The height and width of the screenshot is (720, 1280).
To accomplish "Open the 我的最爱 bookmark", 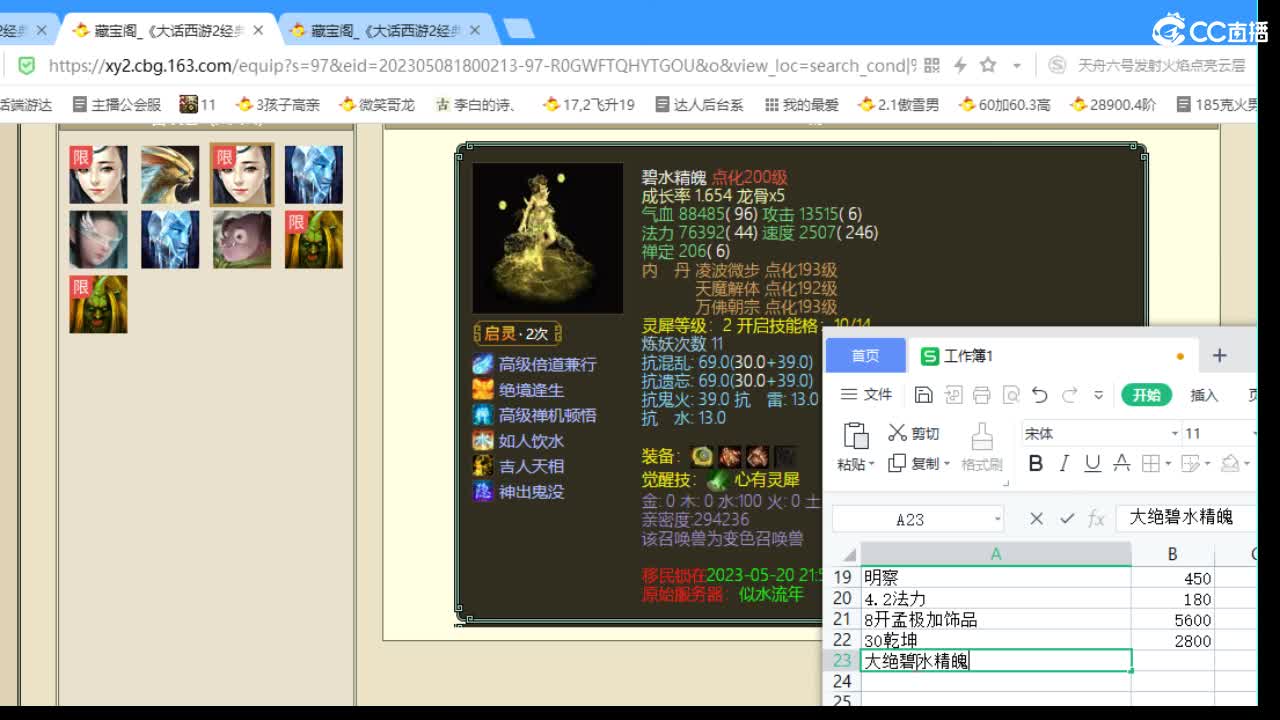I will coord(801,104).
